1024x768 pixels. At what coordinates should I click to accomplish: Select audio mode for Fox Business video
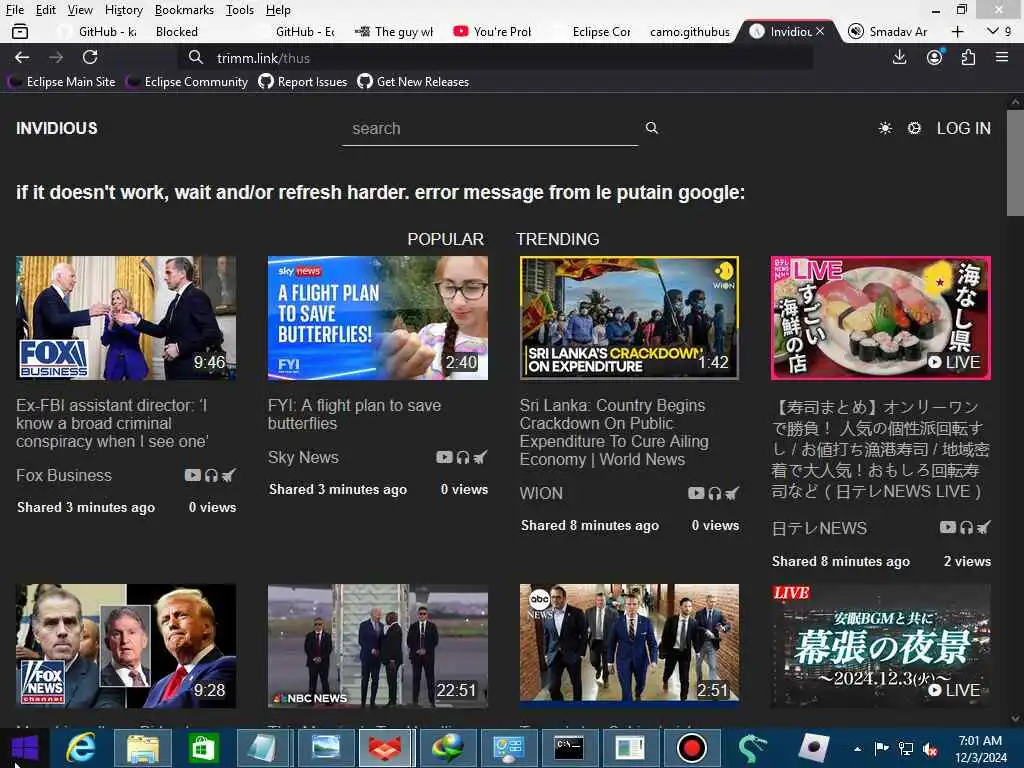[x=211, y=475]
